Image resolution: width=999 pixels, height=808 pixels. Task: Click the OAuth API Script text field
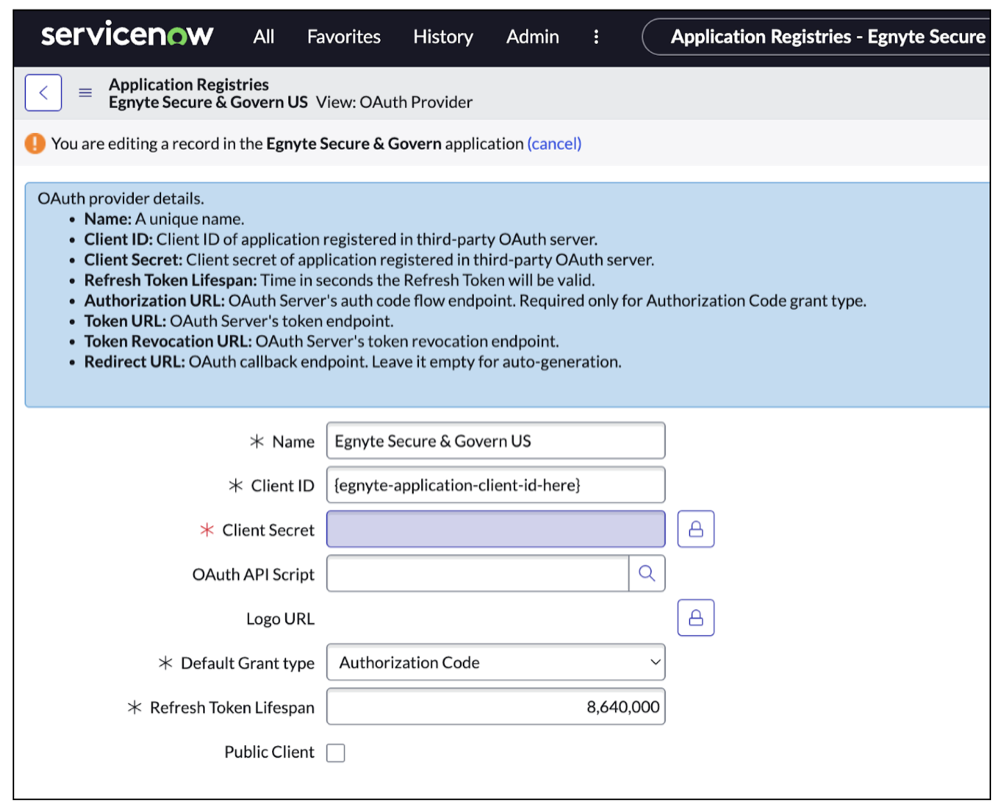pos(480,573)
